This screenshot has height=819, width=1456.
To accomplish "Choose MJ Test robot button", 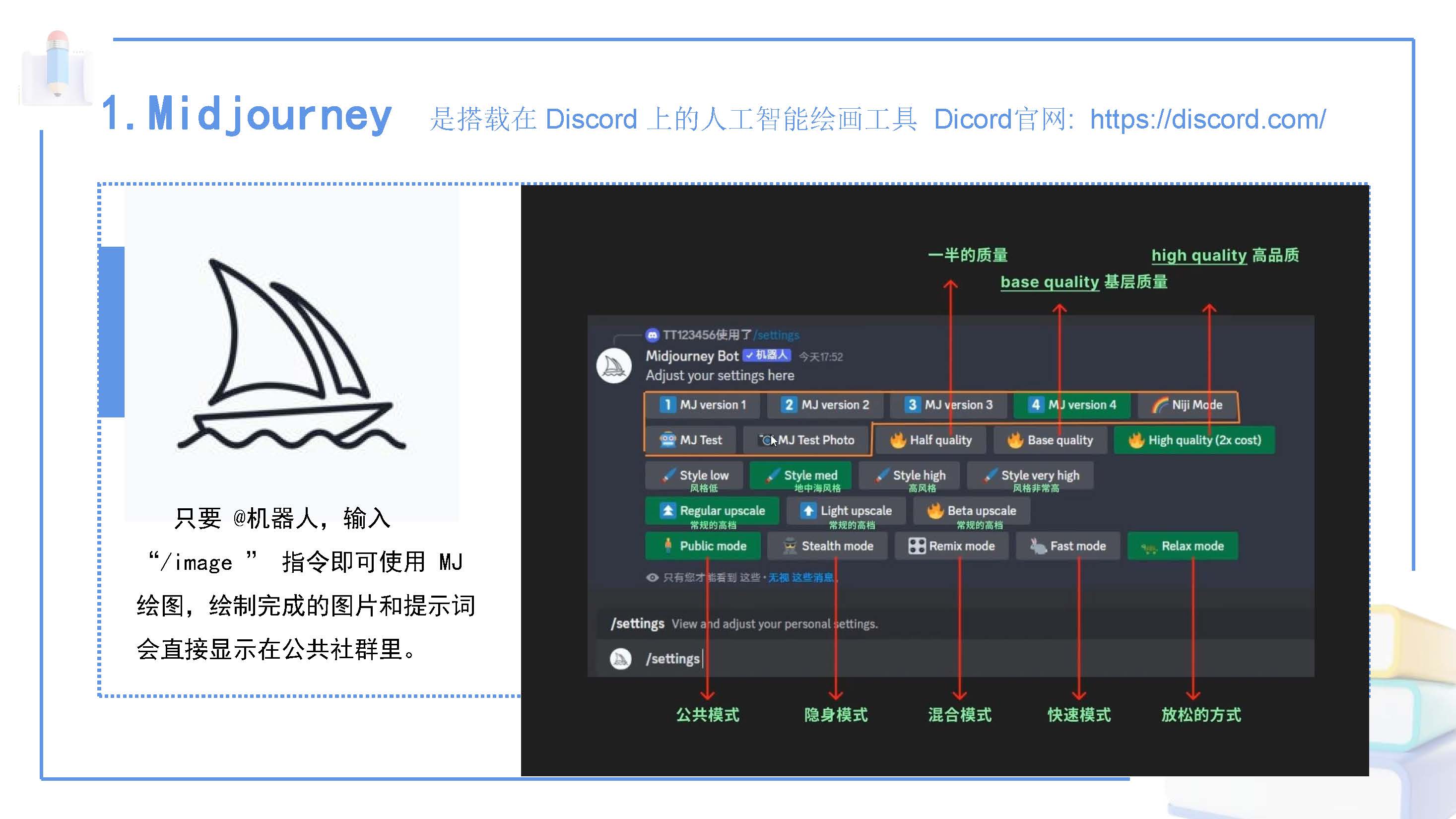I will (x=691, y=440).
